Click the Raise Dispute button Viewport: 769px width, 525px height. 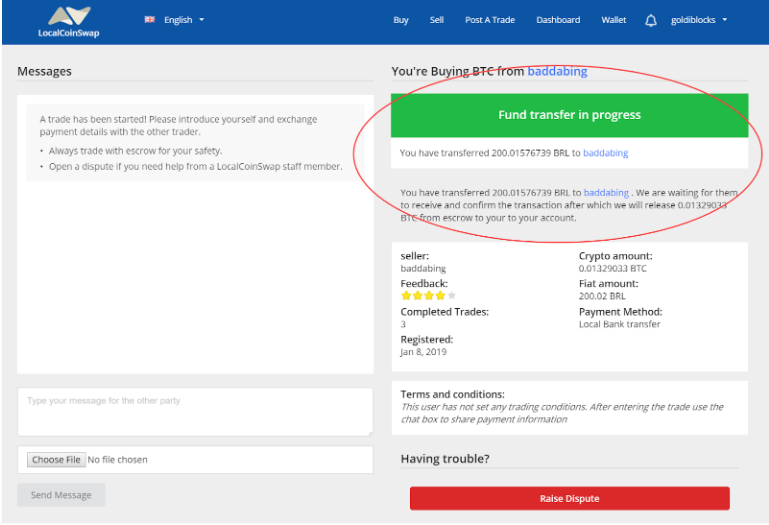point(569,499)
